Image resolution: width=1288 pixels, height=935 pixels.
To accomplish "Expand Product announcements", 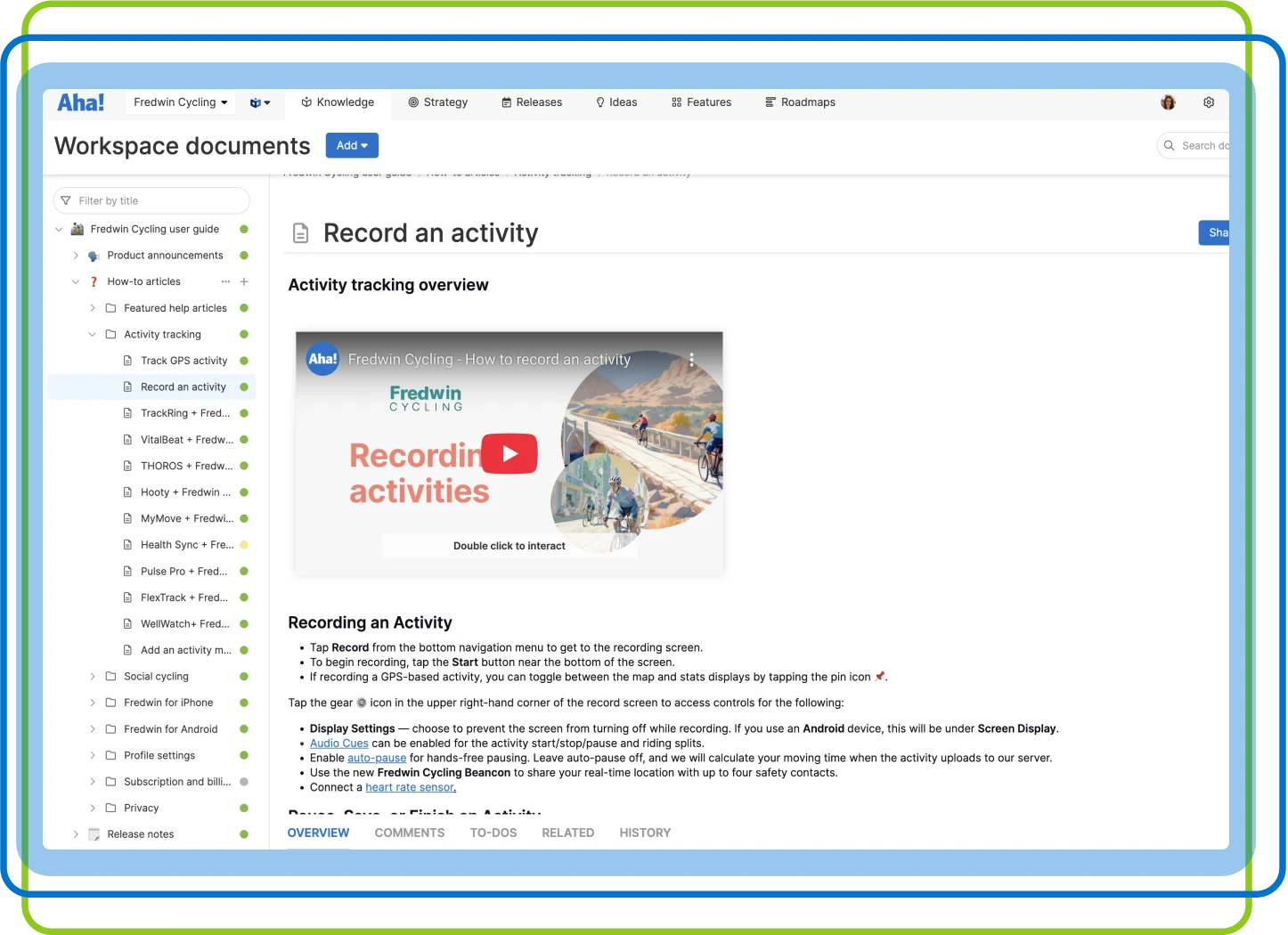I will coord(76,256).
